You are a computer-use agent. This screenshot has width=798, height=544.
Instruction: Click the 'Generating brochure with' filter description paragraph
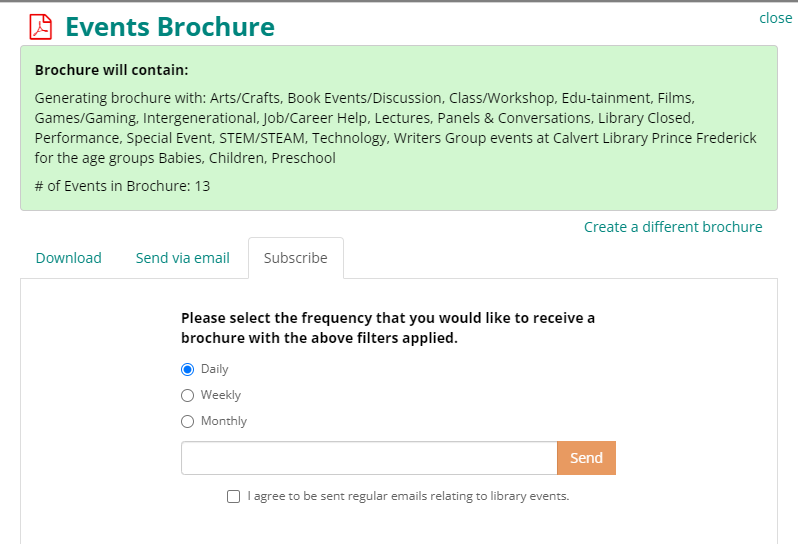click(x=395, y=128)
